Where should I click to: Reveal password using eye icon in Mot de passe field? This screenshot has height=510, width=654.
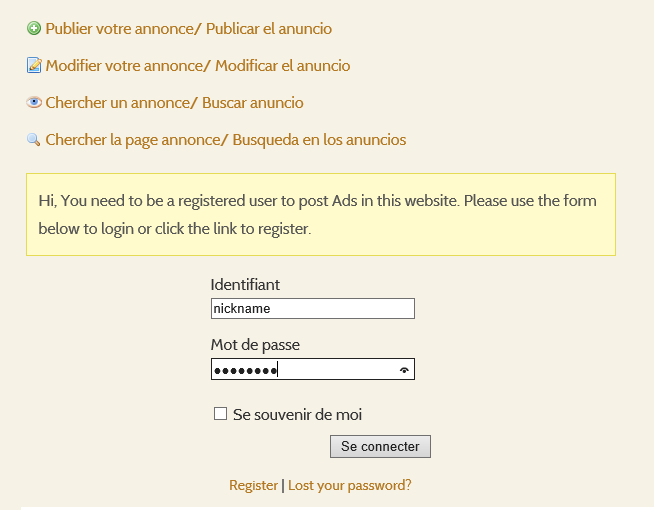coord(404,370)
